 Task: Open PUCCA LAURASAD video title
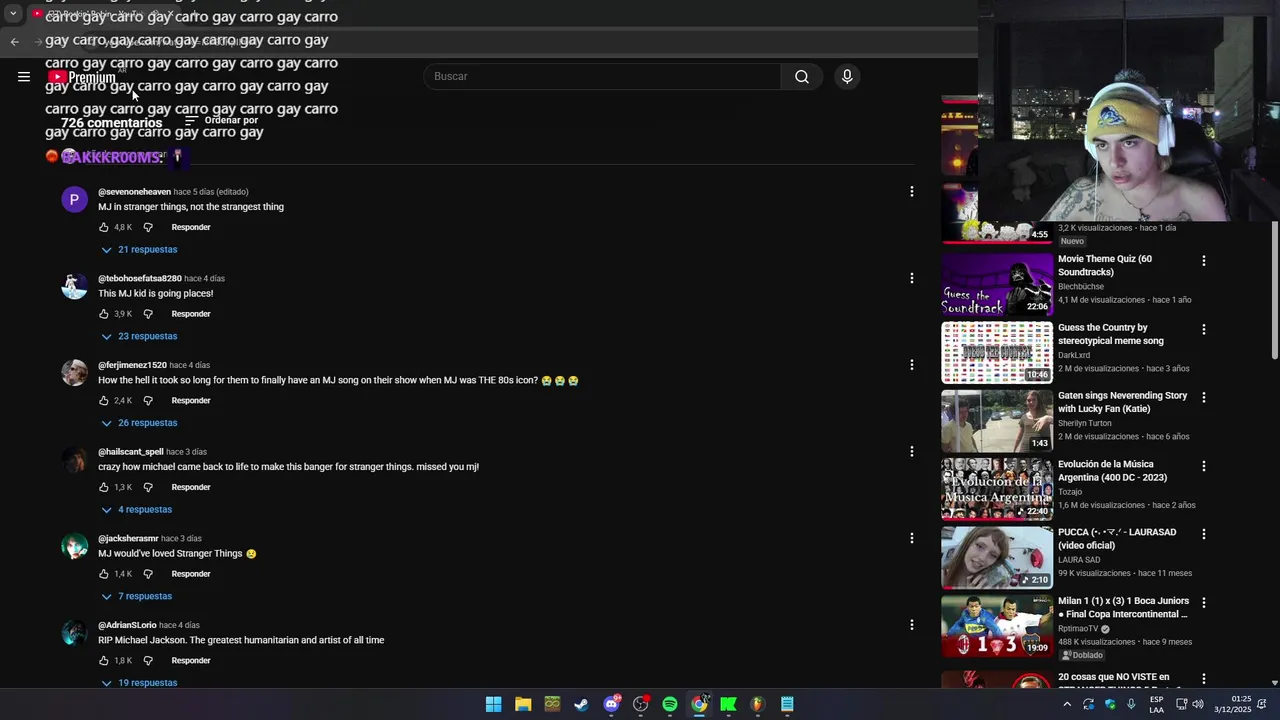point(1117,539)
